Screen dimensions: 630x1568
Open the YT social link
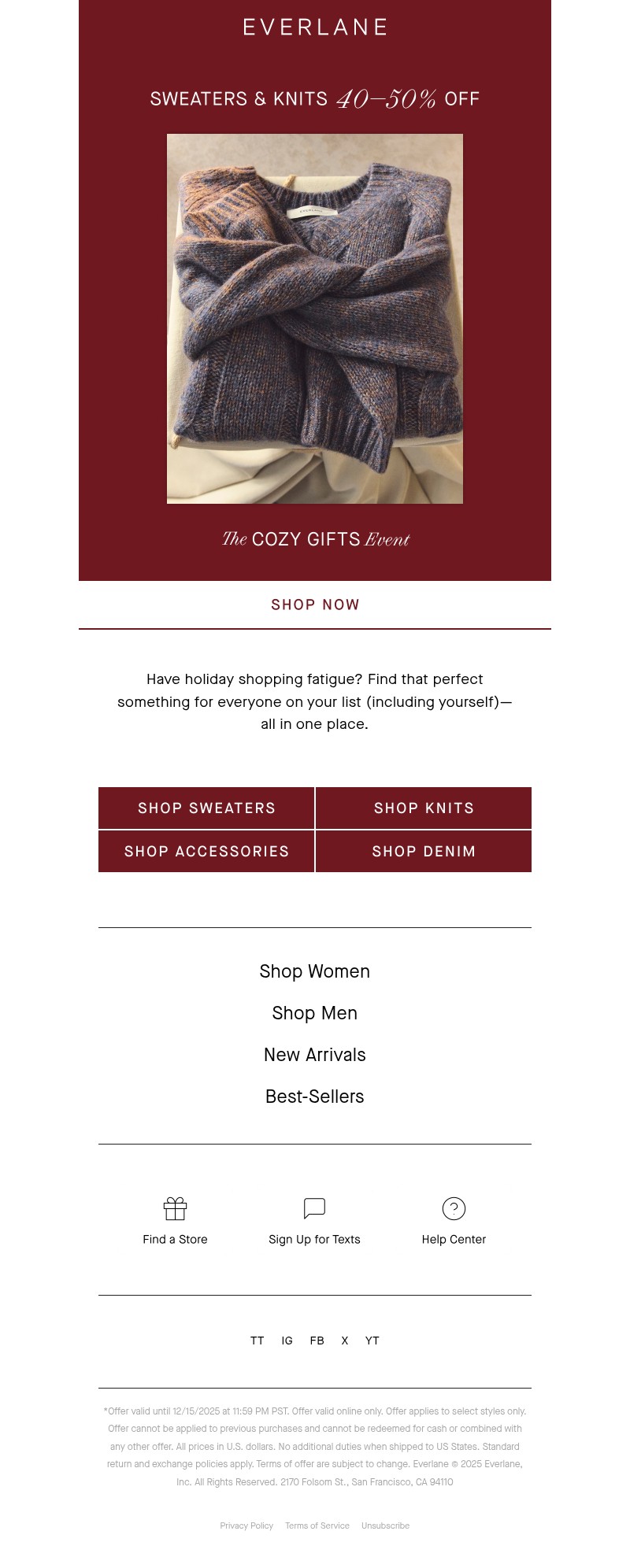point(372,1341)
